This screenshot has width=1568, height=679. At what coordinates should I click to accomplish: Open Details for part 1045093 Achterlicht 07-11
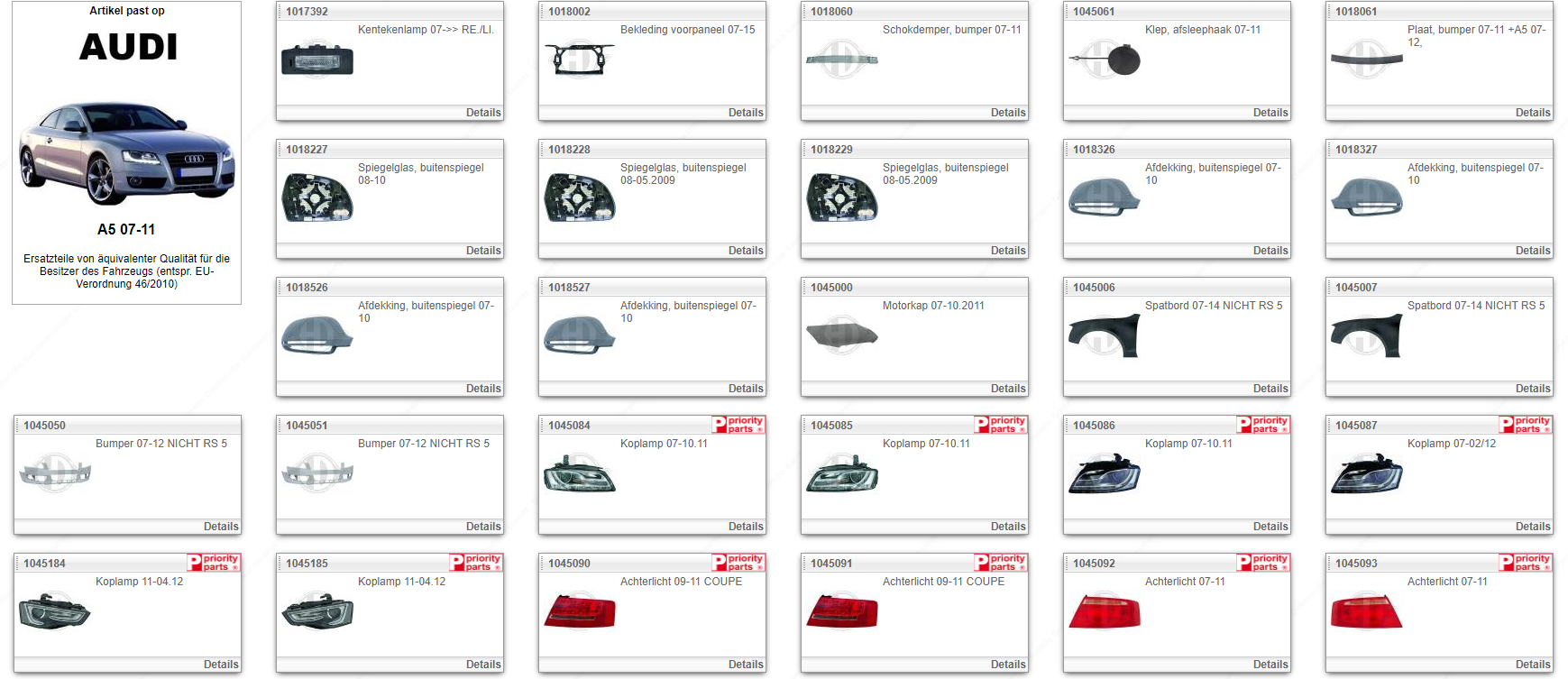[x=1533, y=665]
